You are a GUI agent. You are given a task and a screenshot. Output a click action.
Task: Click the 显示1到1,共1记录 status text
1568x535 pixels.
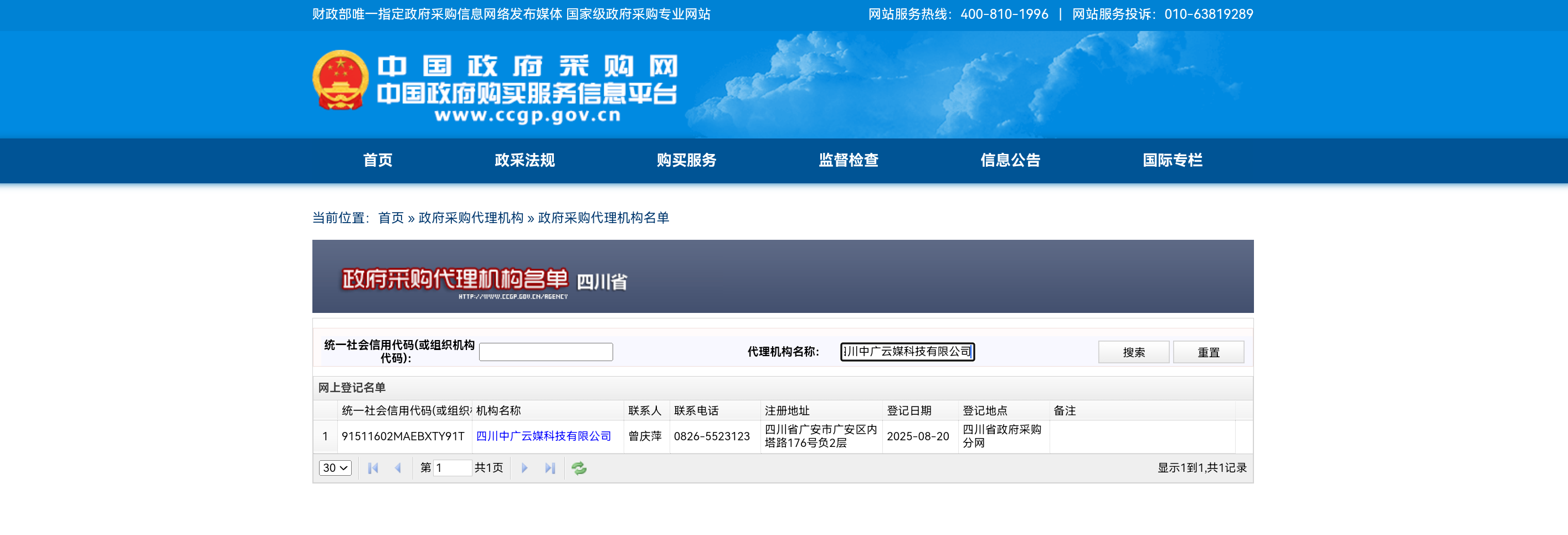[1202, 467]
